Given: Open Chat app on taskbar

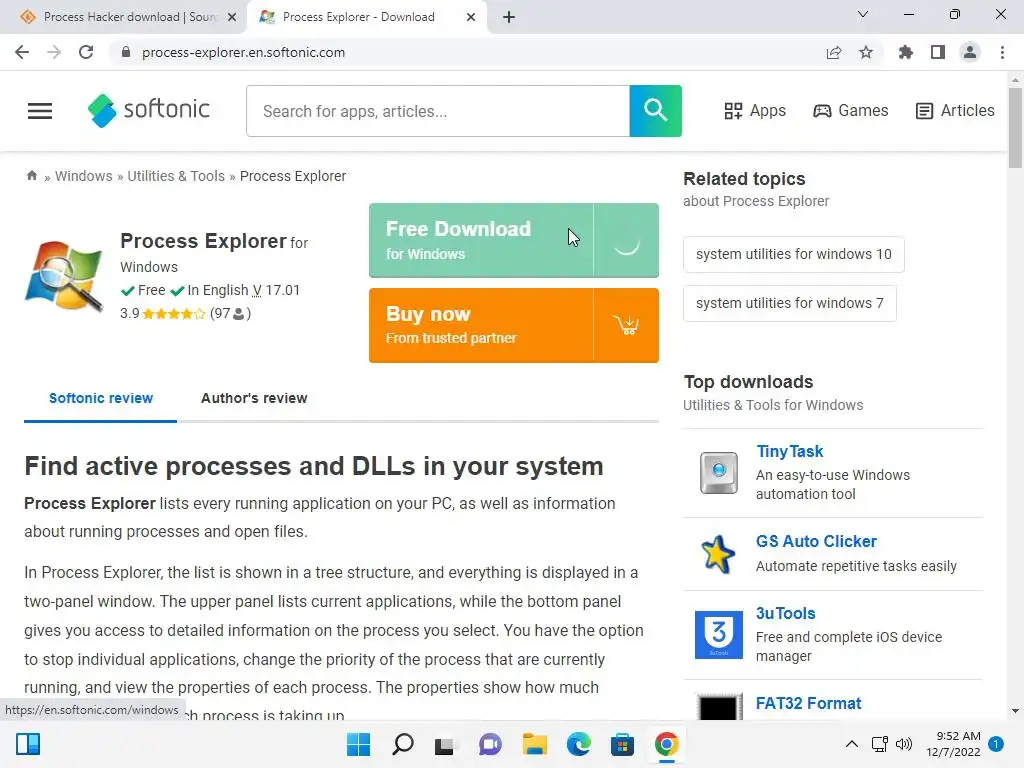Looking at the screenshot, I should pos(490,744).
